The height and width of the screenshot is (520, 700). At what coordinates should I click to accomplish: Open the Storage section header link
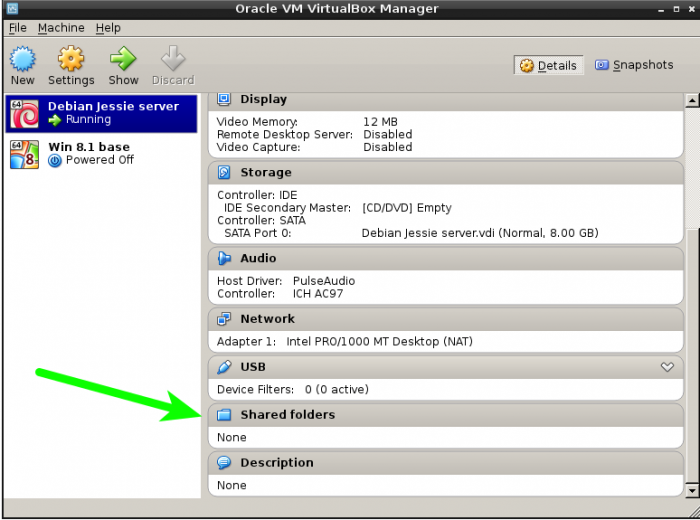266,172
